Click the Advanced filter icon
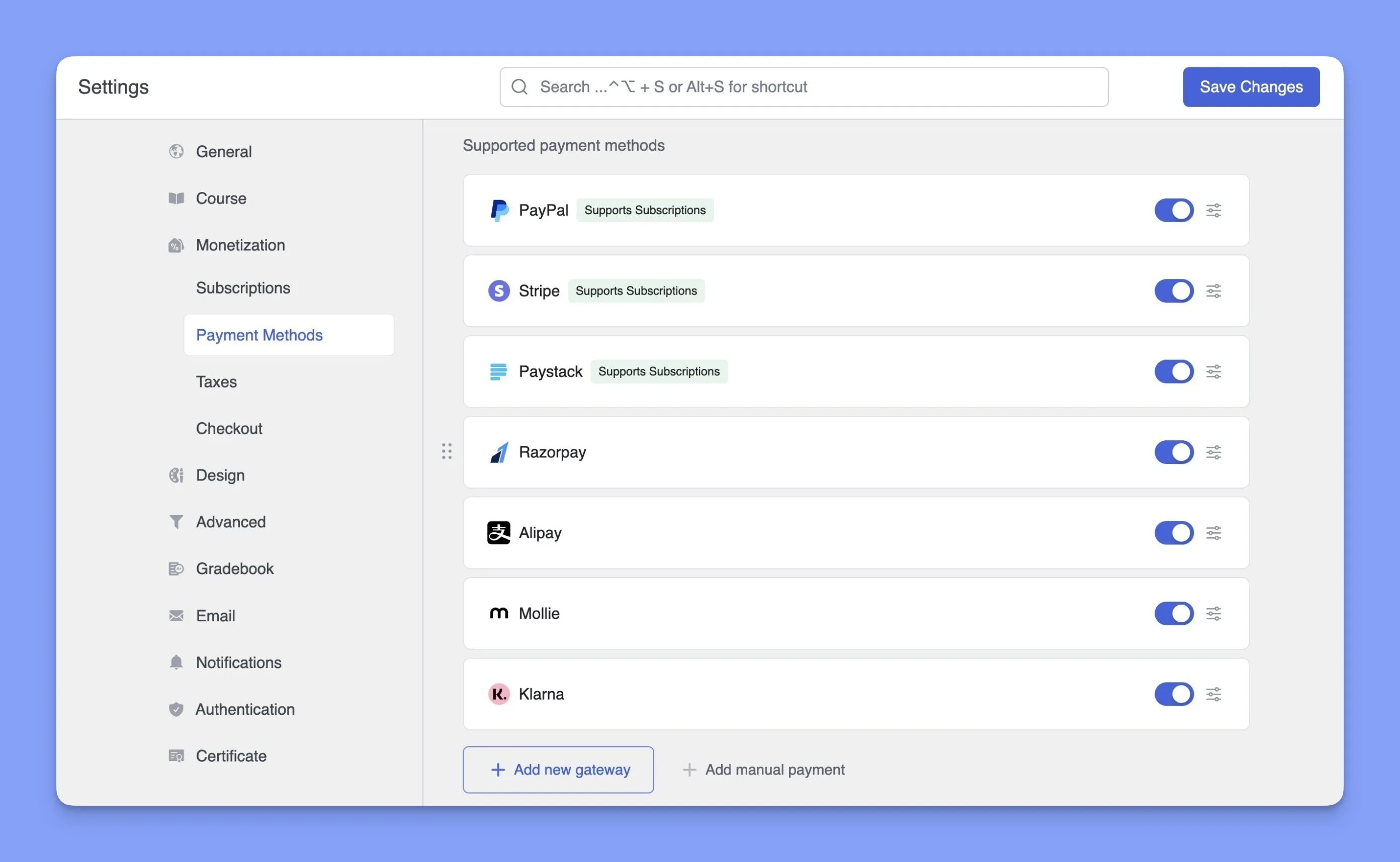 click(x=176, y=522)
